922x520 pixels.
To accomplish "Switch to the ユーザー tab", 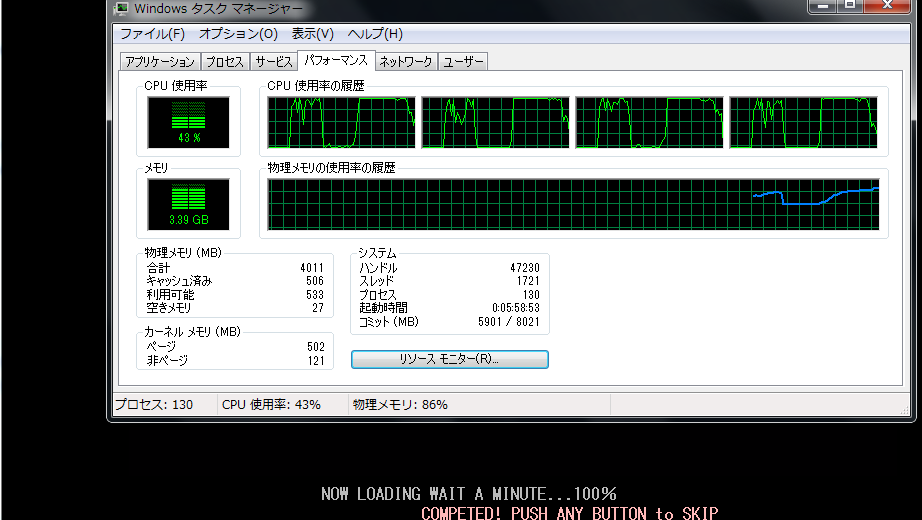I will tap(463, 62).
